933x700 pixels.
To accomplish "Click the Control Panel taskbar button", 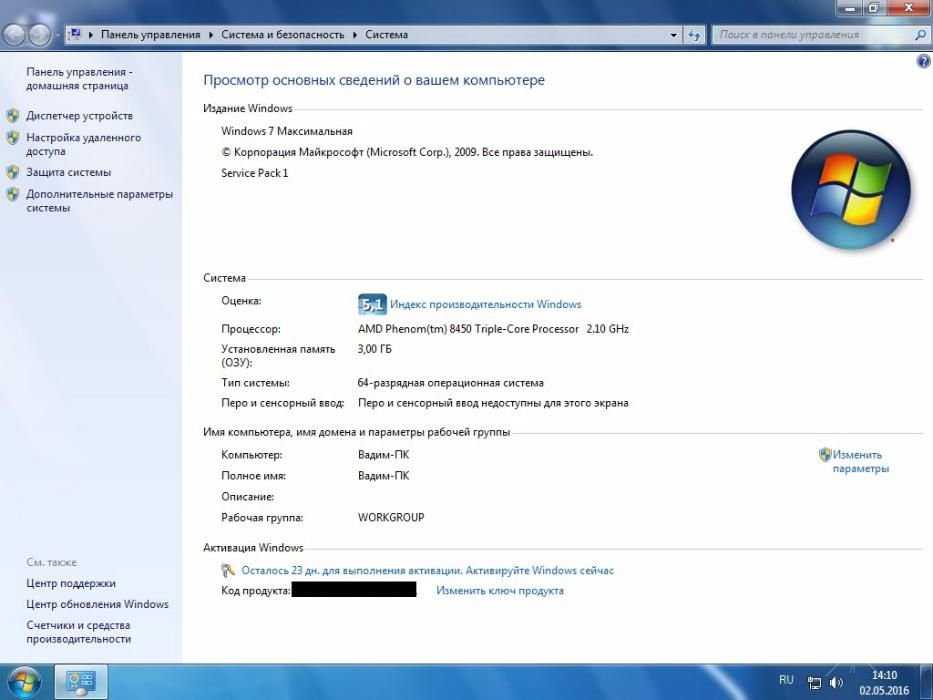I will tap(82, 682).
